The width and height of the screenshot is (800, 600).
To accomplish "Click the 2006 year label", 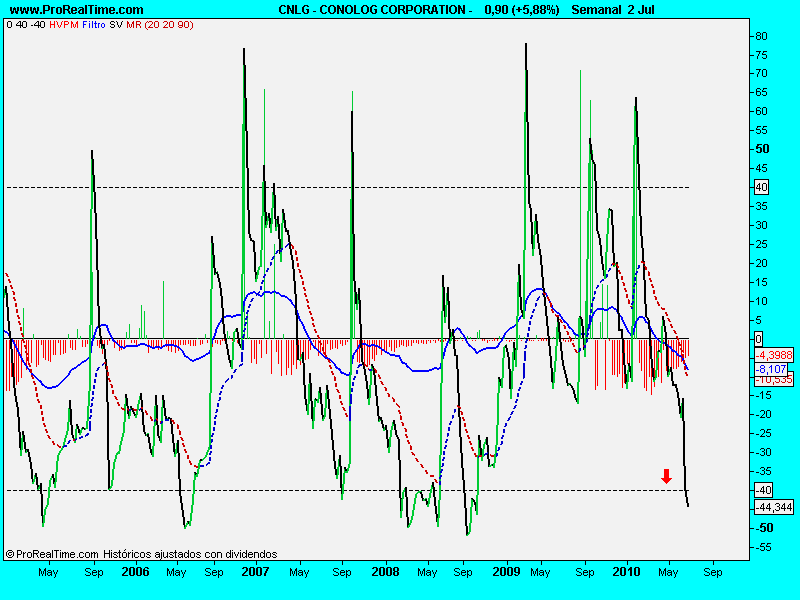I will [x=135, y=571].
